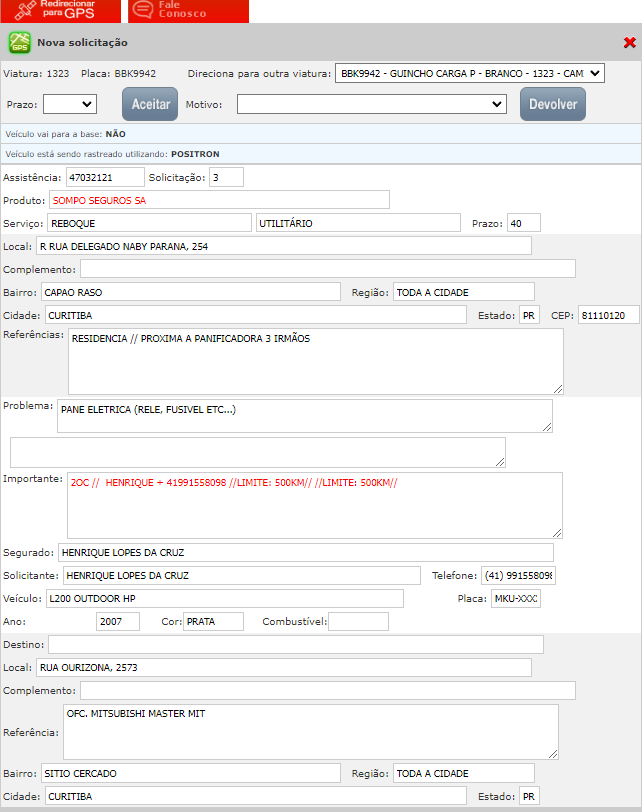Expand the Motivo dropdown
This screenshot has height=812, width=642.
click(372, 104)
